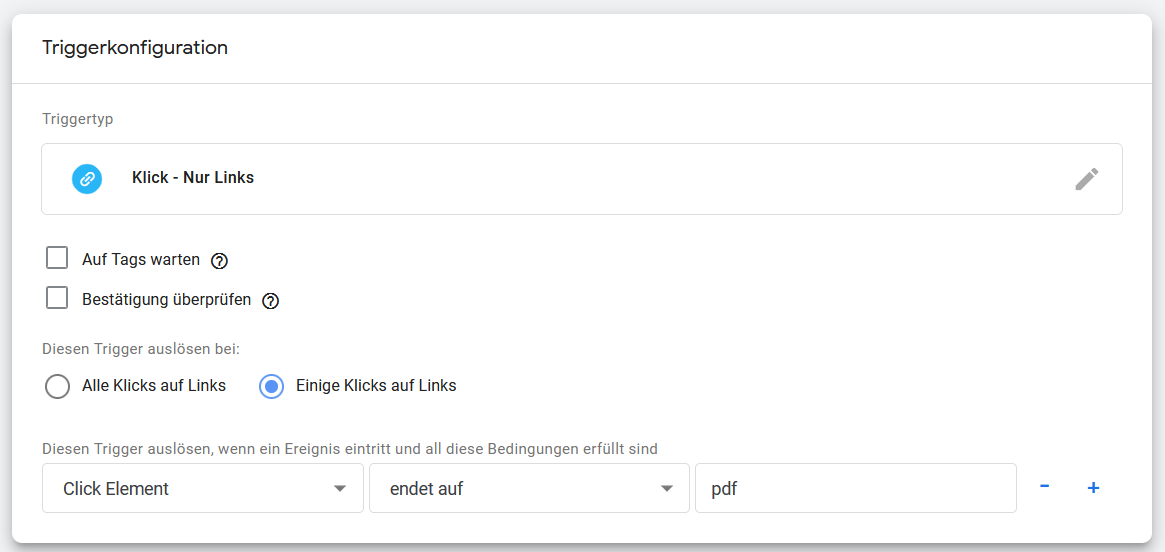The height and width of the screenshot is (552, 1165).
Task: Click the arrow in endet auf dropdown
Action: 666,489
